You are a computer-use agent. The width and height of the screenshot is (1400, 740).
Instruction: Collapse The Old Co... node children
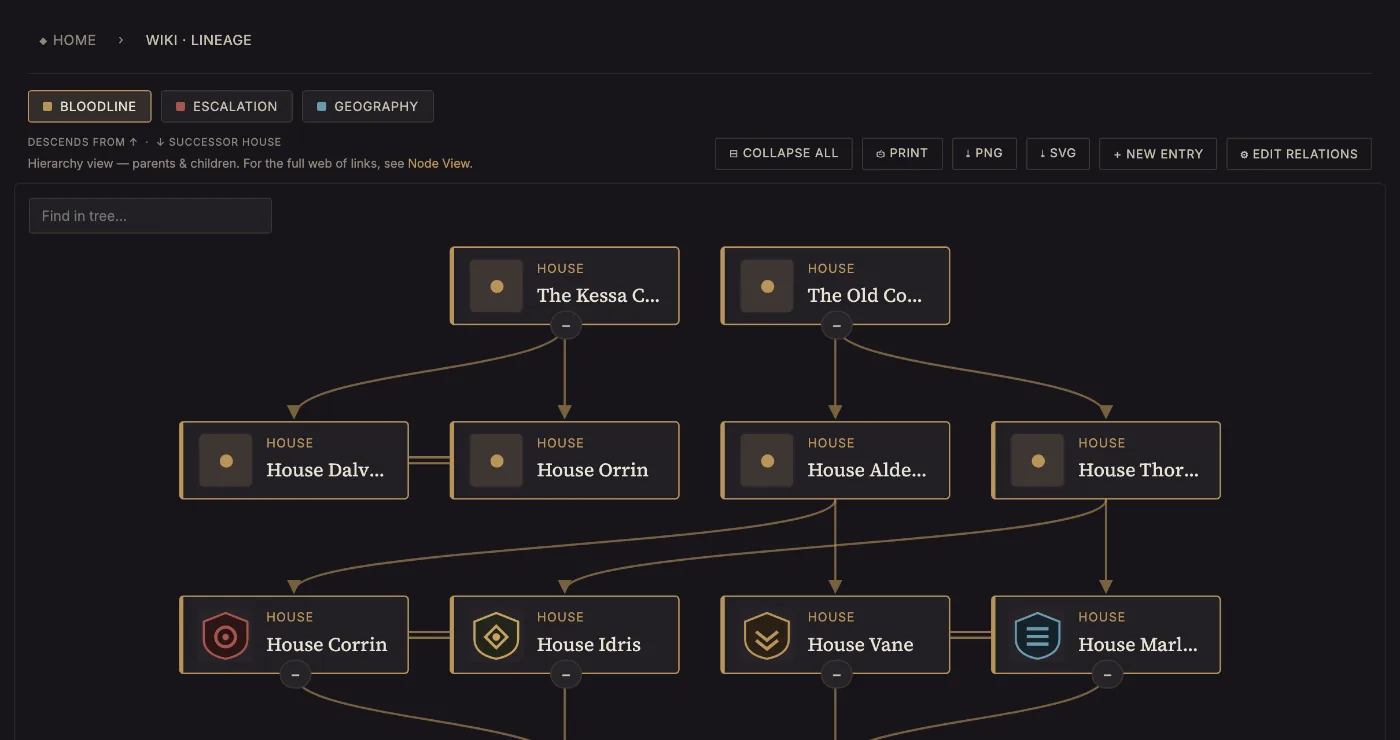[836, 325]
